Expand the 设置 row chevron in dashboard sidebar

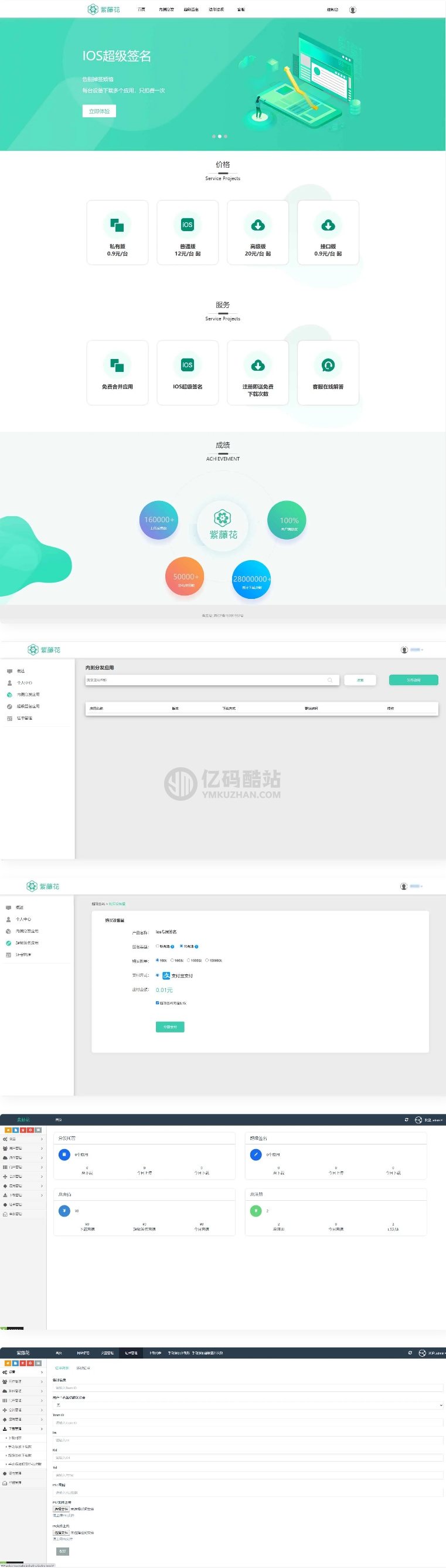click(x=42, y=1139)
